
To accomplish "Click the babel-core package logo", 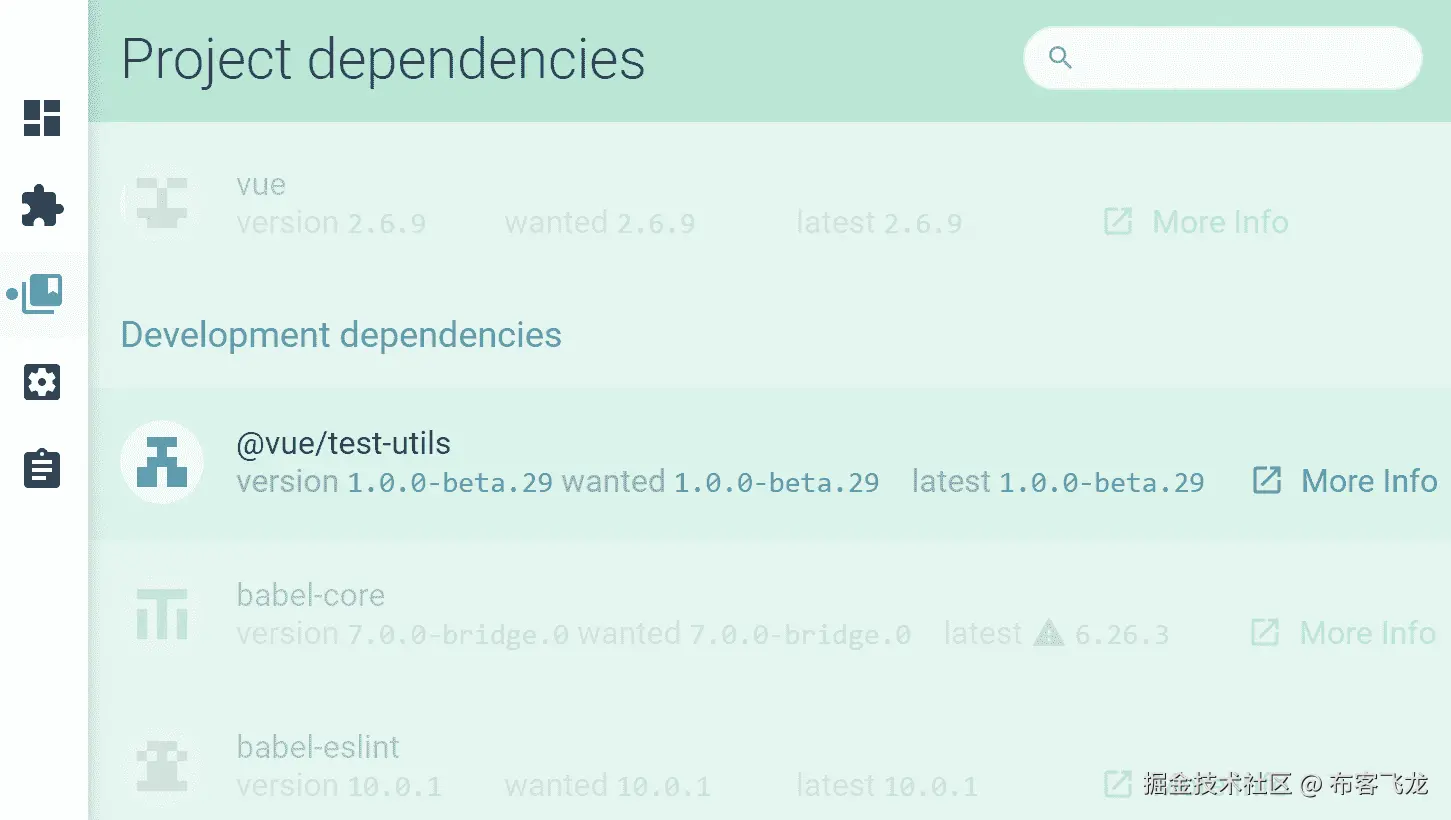I will tap(162, 614).
